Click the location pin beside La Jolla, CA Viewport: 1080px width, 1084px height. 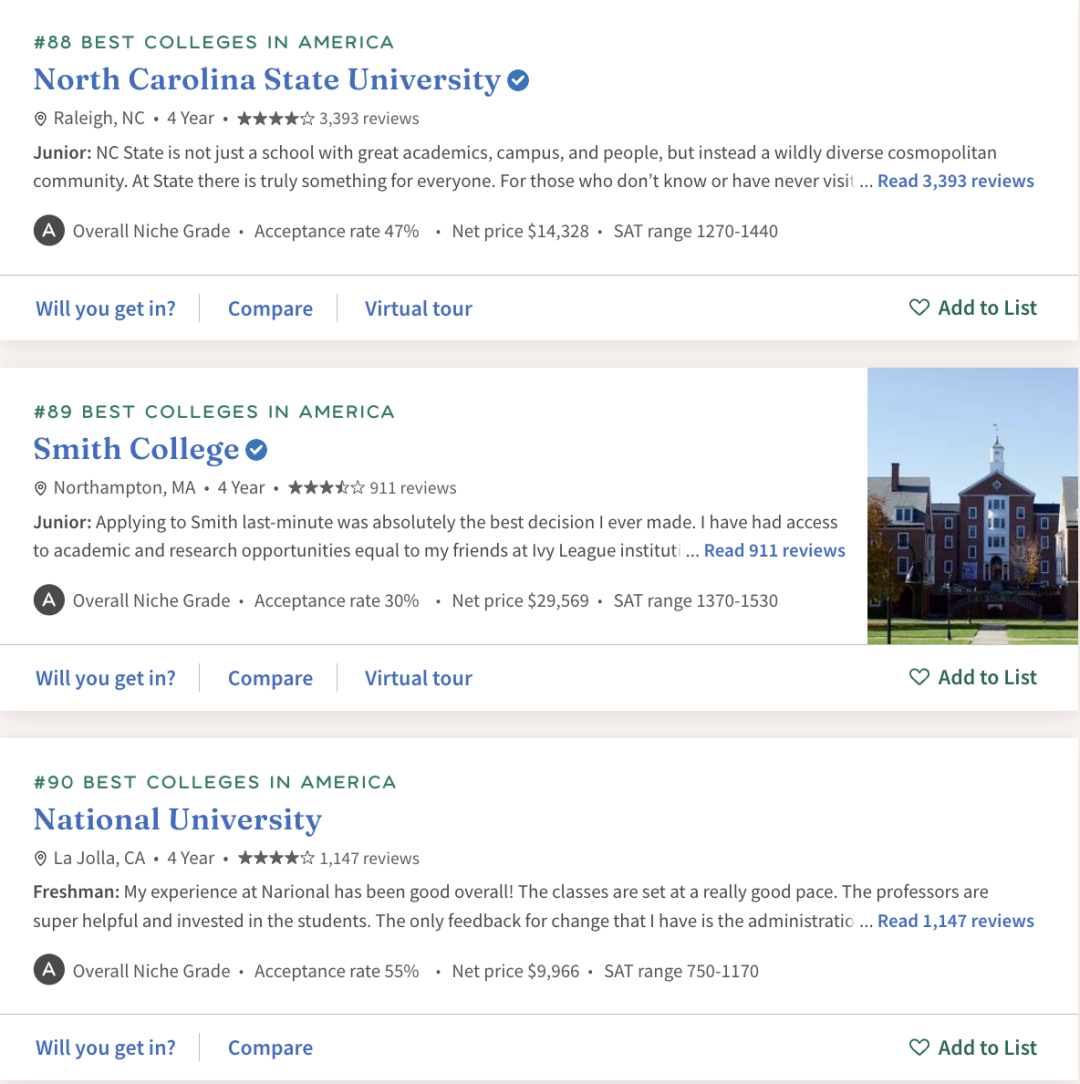coord(41,859)
